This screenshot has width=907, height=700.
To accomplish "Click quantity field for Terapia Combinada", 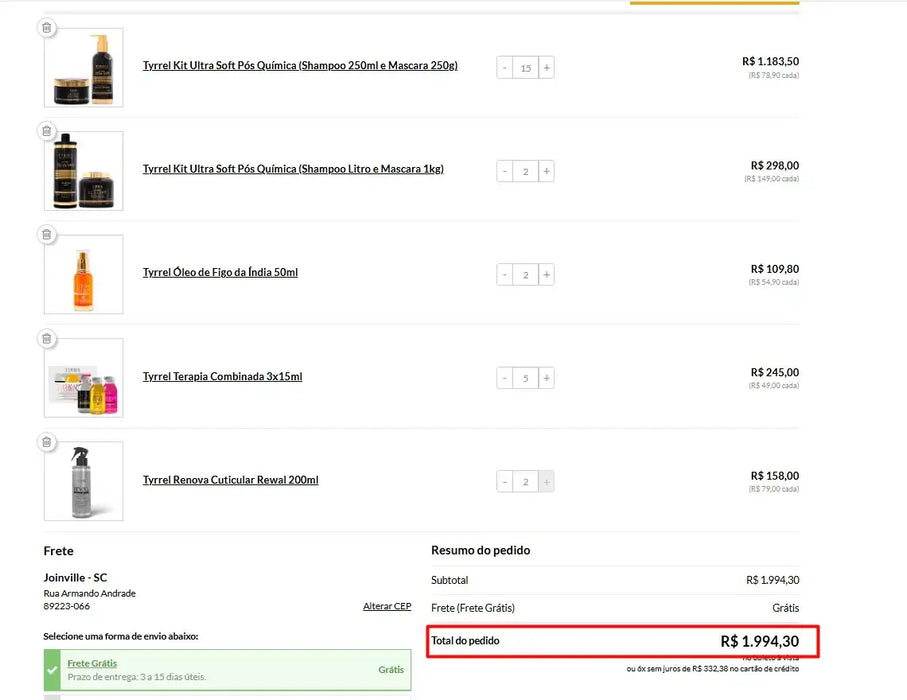I will coord(526,378).
